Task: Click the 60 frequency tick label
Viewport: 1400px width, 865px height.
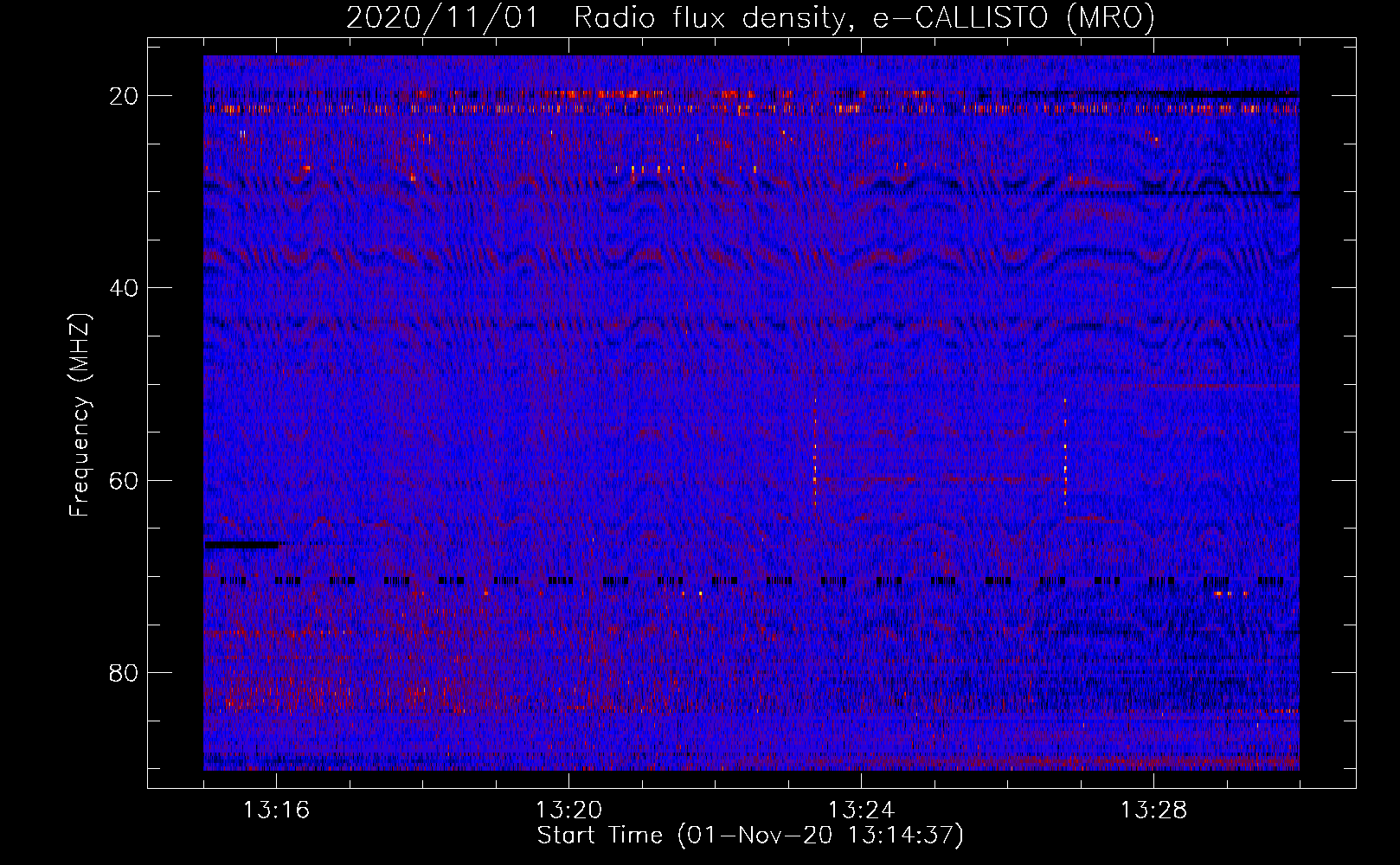Action: [x=124, y=481]
